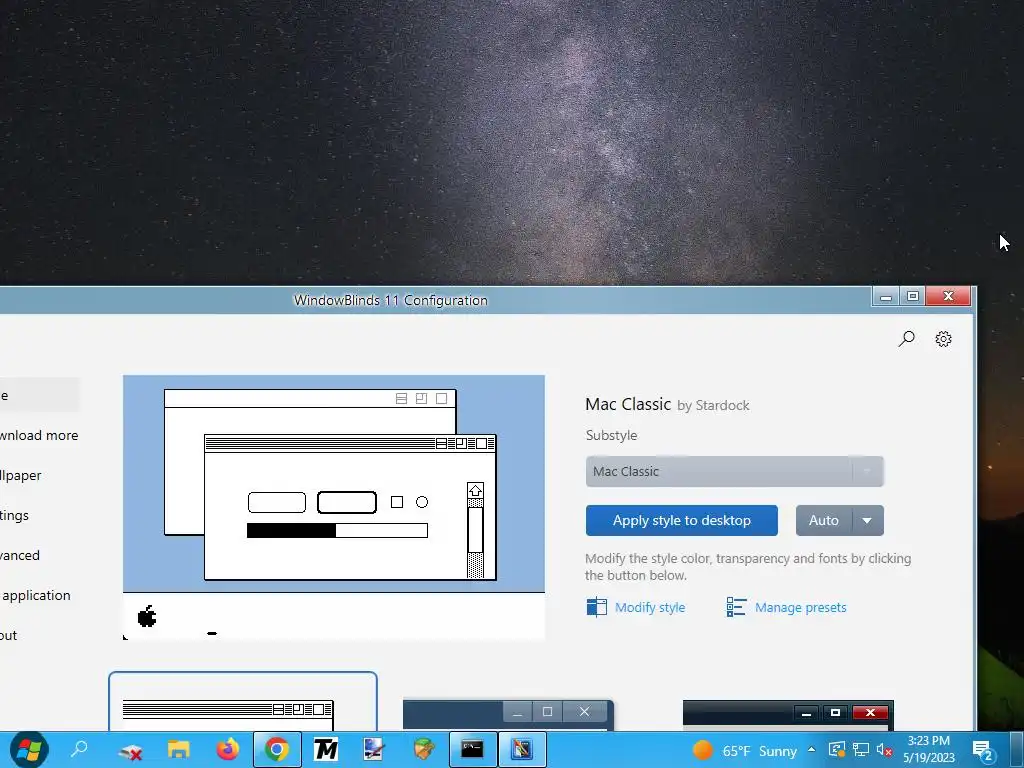Click the Modify style icon
1024x768 pixels.
(x=596, y=607)
